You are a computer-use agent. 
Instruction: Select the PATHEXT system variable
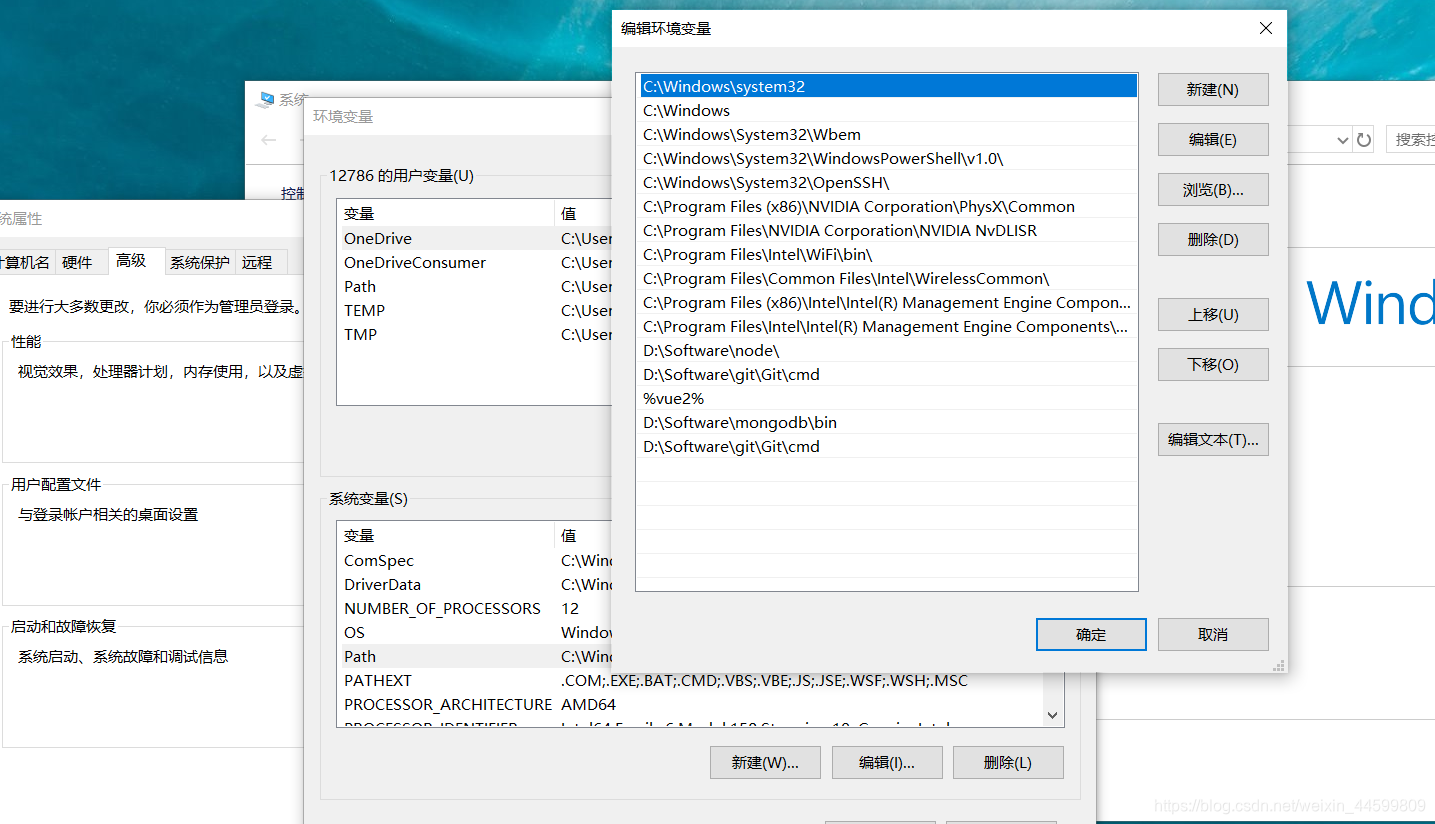pyautogui.click(x=690, y=680)
